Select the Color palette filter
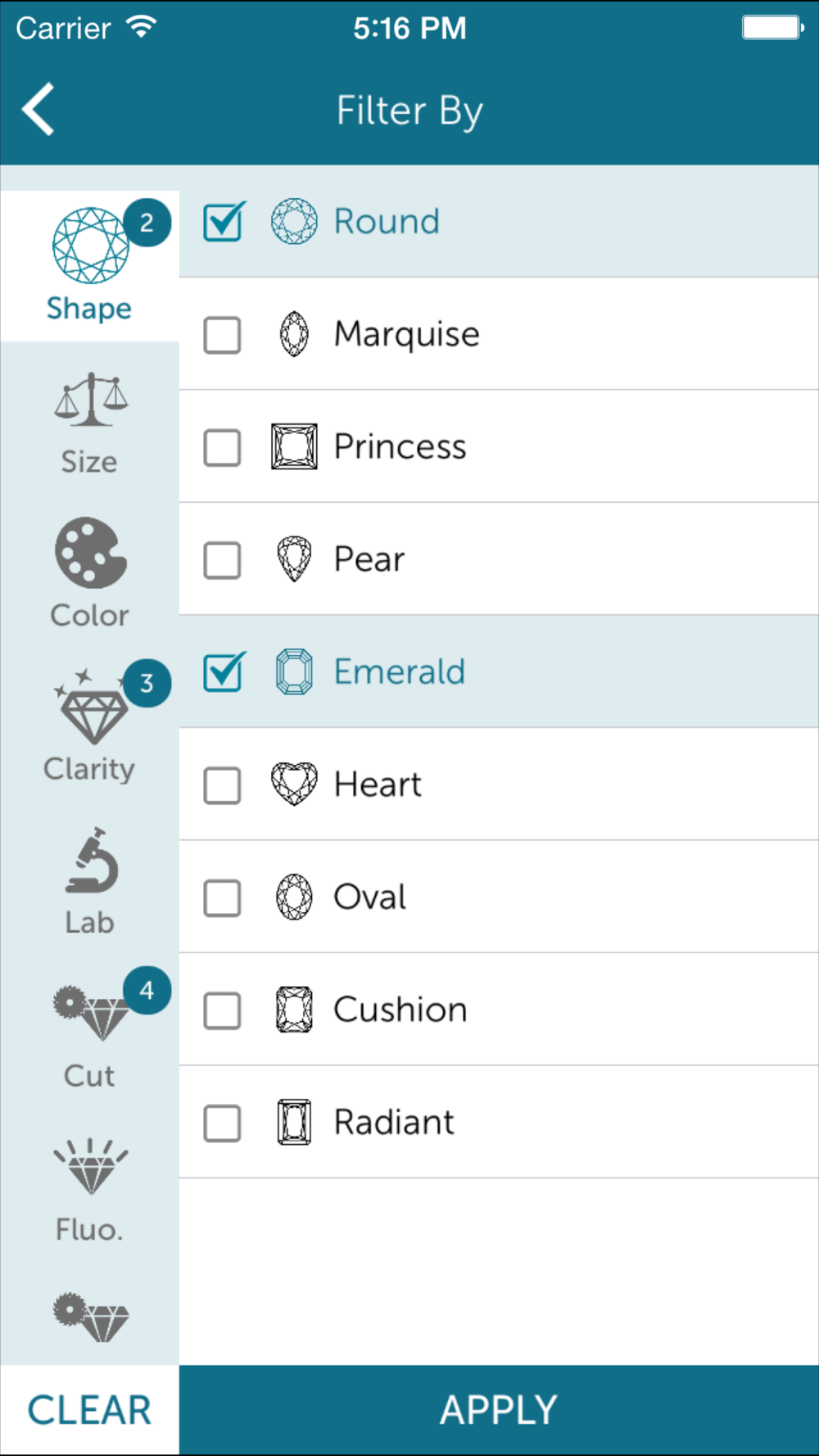The height and width of the screenshot is (1456, 819). click(90, 554)
